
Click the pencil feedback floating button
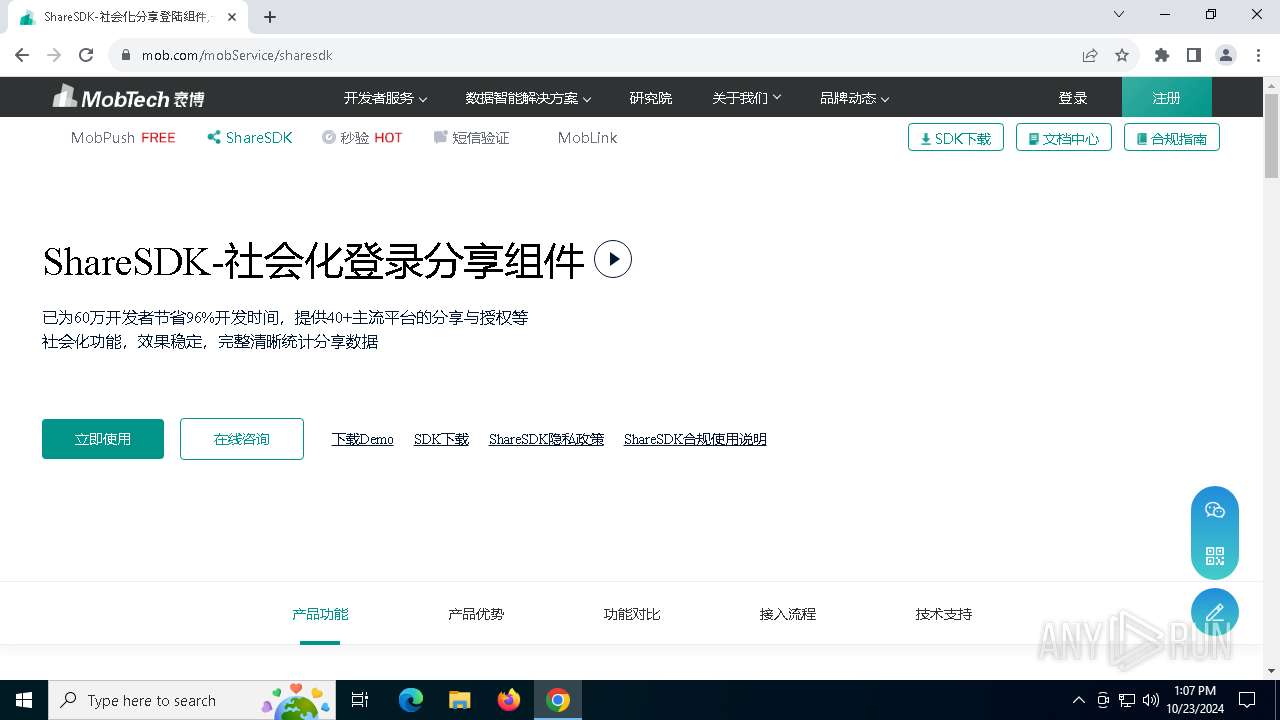click(x=1215, y=612)
